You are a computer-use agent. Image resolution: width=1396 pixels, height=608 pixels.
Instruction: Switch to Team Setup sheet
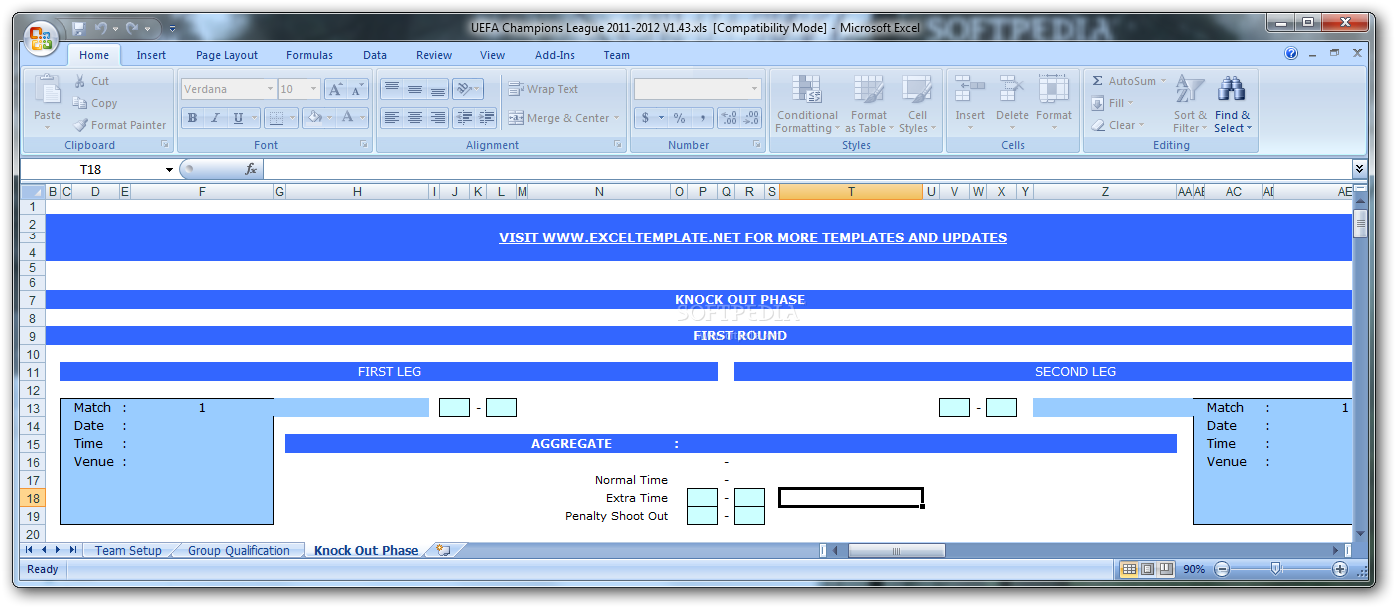pyautogui.click(x=128, y=550)
